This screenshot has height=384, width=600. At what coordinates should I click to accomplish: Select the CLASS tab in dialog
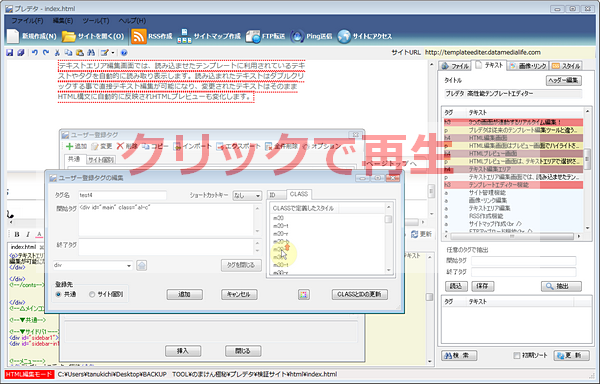[x=299, y=194]
